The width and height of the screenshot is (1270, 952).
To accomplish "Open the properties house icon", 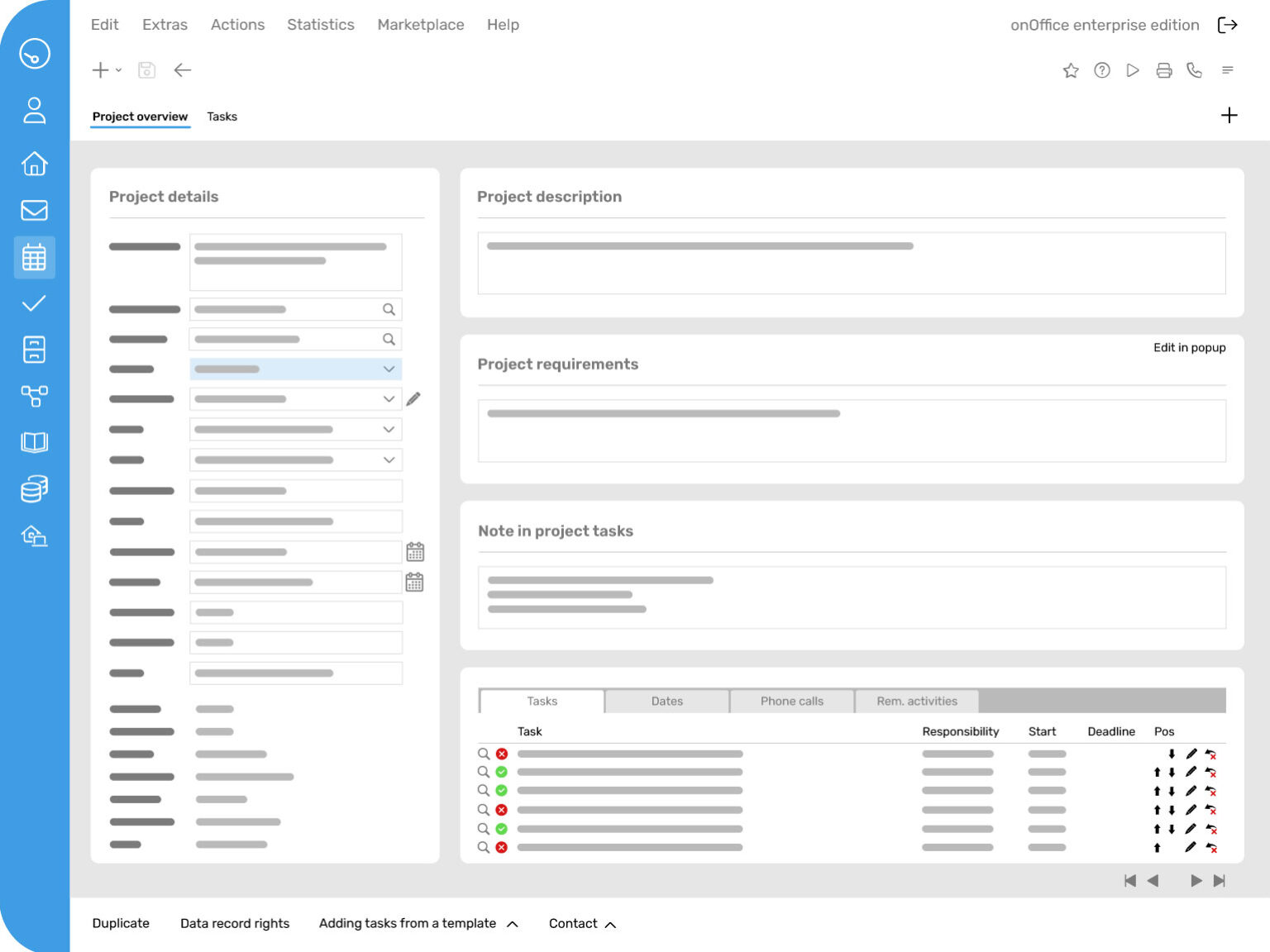I will tap(34, 164).
